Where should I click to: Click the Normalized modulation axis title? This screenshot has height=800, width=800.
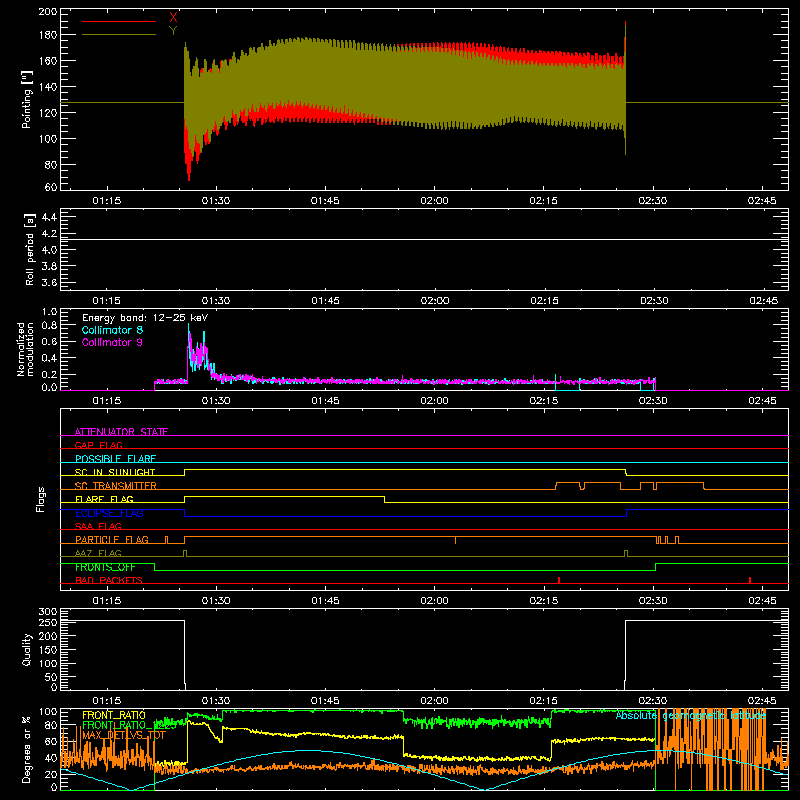click(x=26, y=349)
